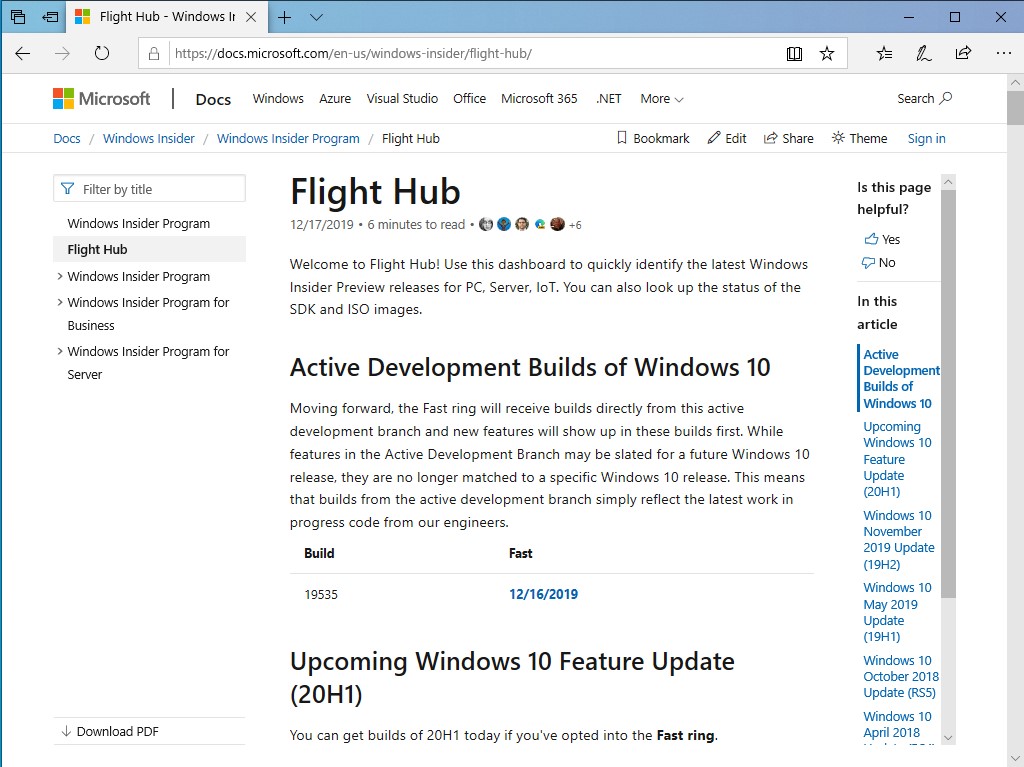Viewport: 1024px width, 767px height.
Task: Open the Visual Studio nav menu item
Action: [402, 98]
